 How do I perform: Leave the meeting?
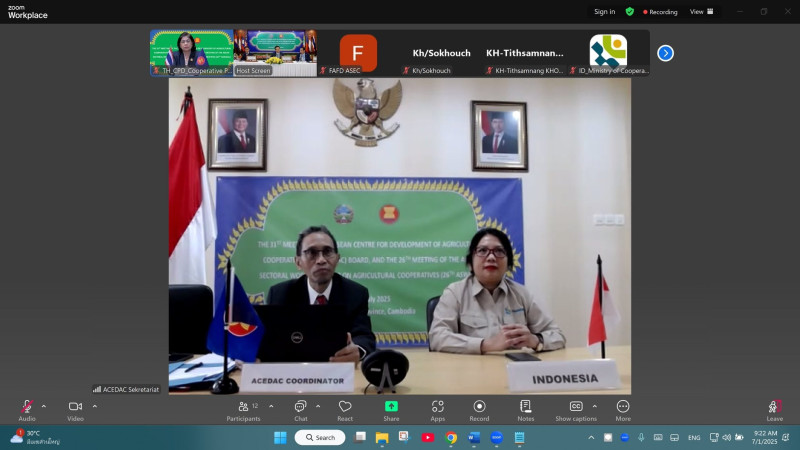click(774, 411)
